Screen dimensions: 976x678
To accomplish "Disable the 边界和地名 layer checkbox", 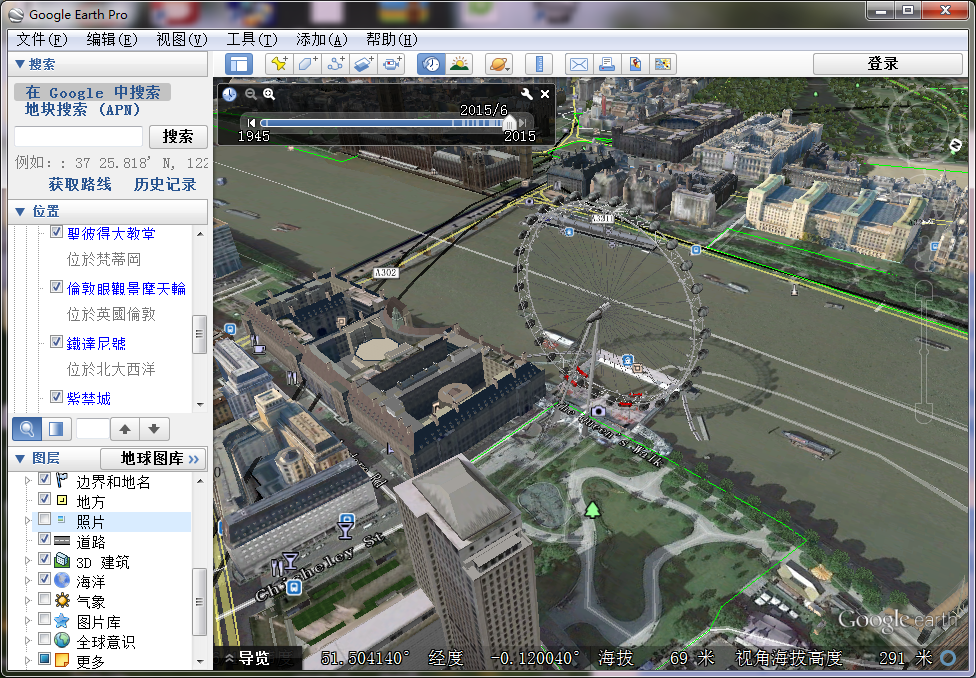I will pos(44,479).
